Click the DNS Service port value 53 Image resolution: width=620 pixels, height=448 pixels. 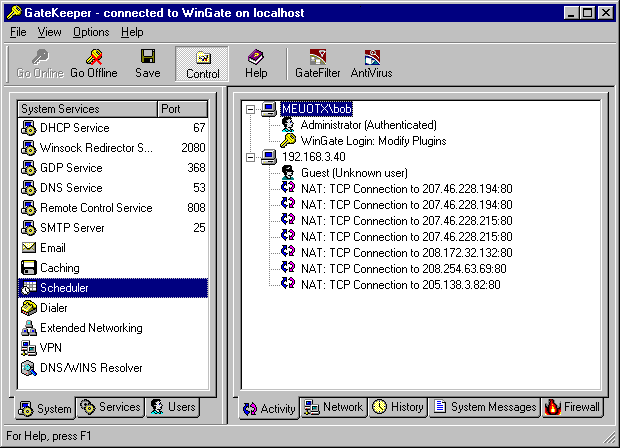199,187
